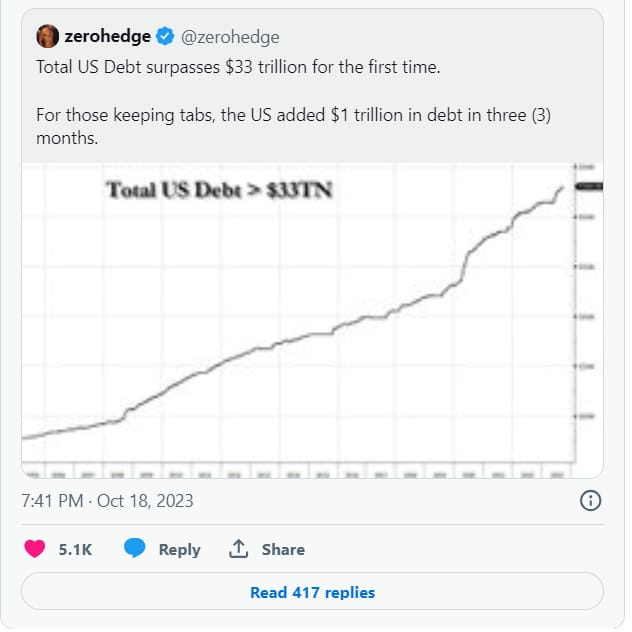Click the 5.1K likes count
Screen dimensions: 632x632
[75, 549]
